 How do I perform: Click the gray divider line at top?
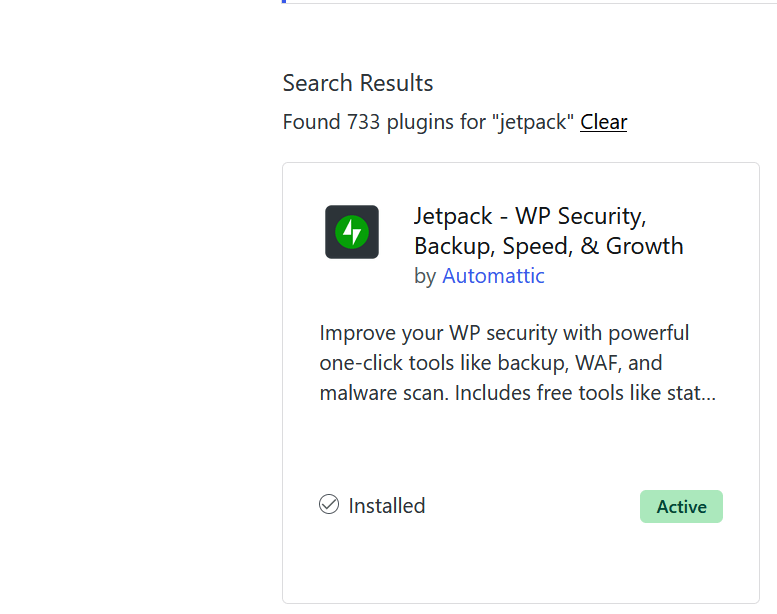click(530, 3)
